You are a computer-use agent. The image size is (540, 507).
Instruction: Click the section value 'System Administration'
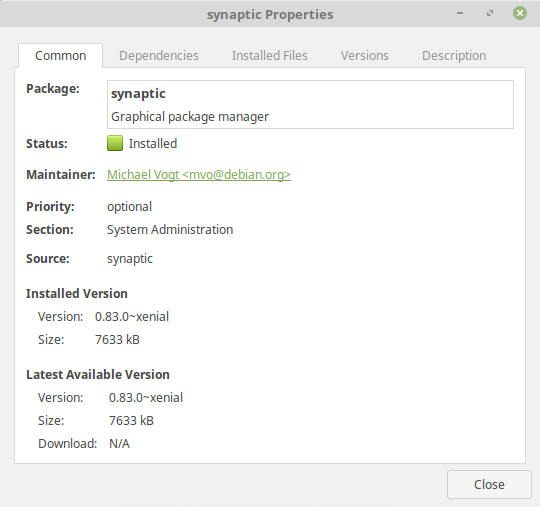click(x=170, y=229)
